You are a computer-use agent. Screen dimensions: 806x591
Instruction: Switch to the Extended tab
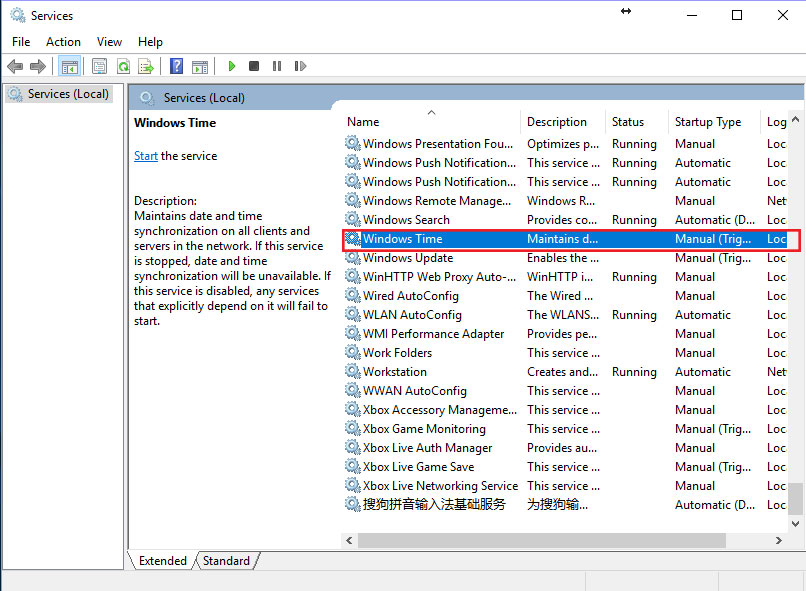point(162,561)
